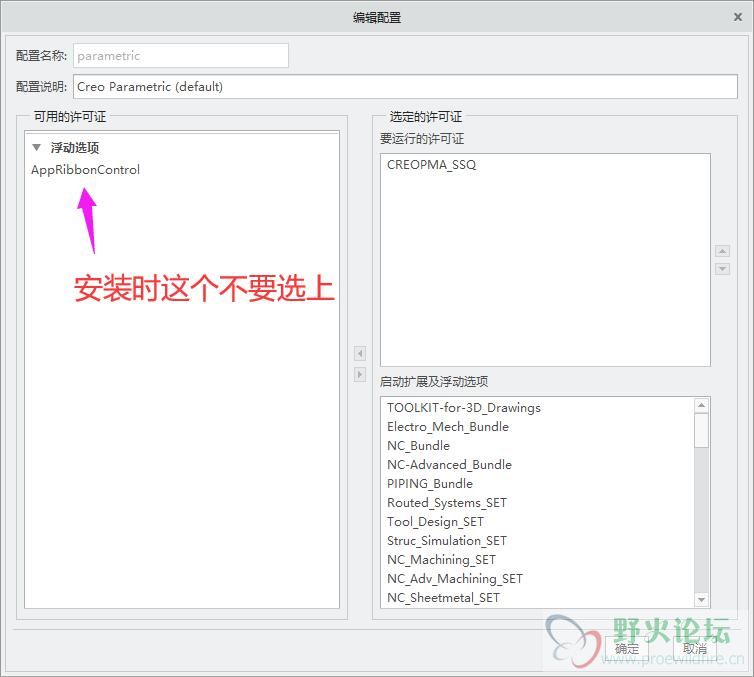Click the right transfer arrow button
754x677 pixels.
click(360, 374)
